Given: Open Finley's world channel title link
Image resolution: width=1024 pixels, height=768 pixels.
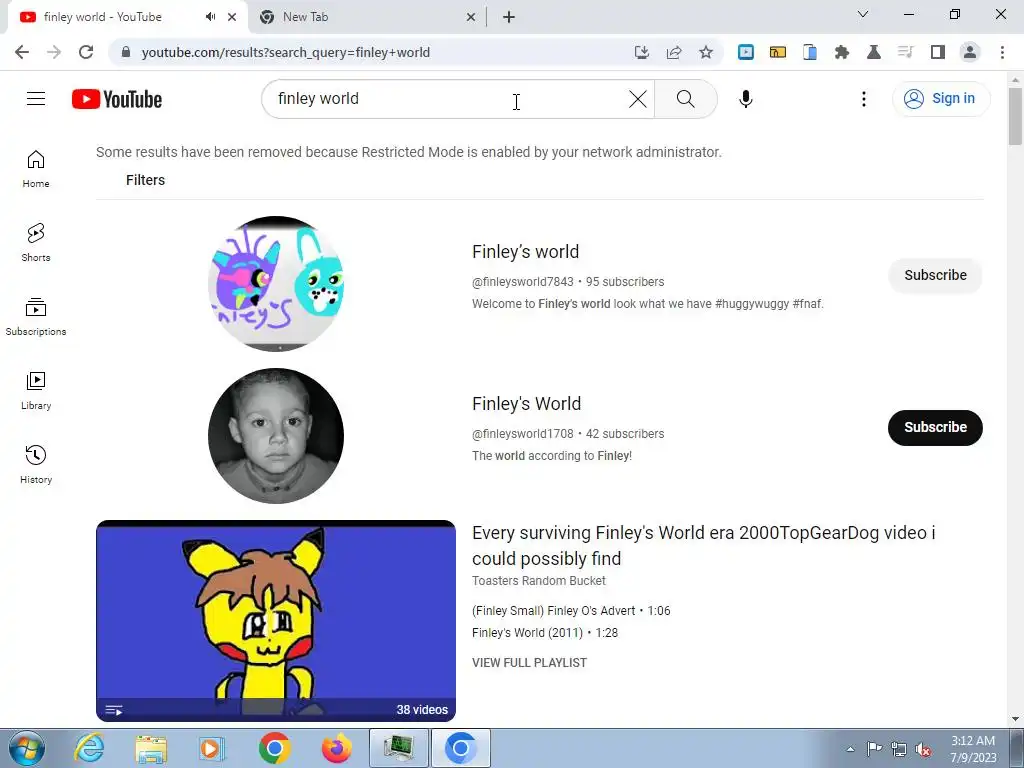Looking at the screenshot, I should click(526, 252).
